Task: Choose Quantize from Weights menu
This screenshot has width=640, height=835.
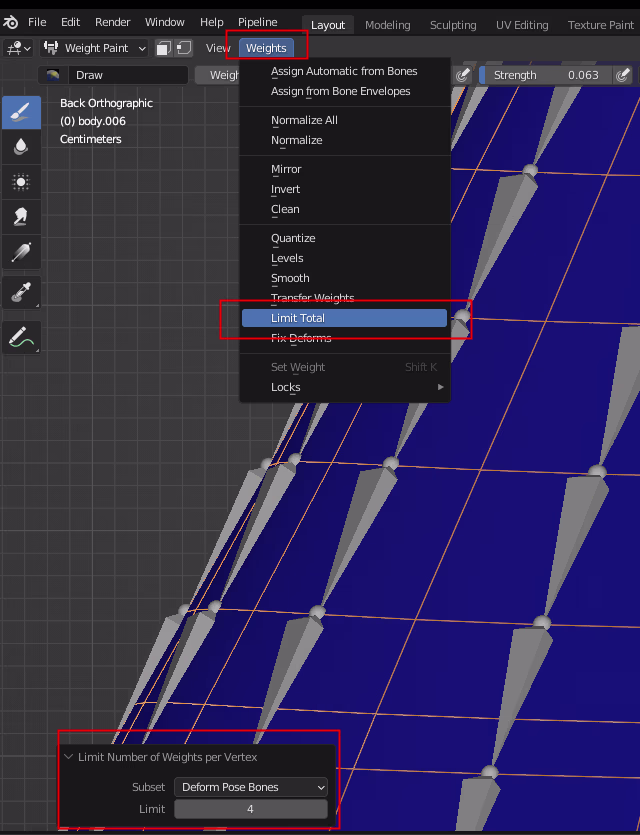Action: coord(344,238)
